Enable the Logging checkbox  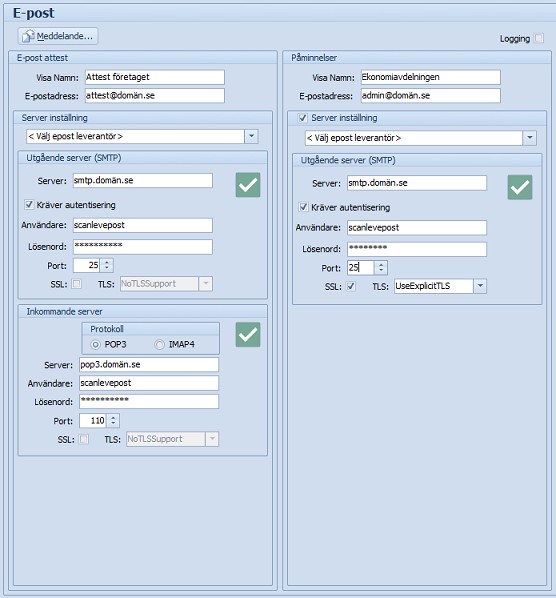pos(539,38)
